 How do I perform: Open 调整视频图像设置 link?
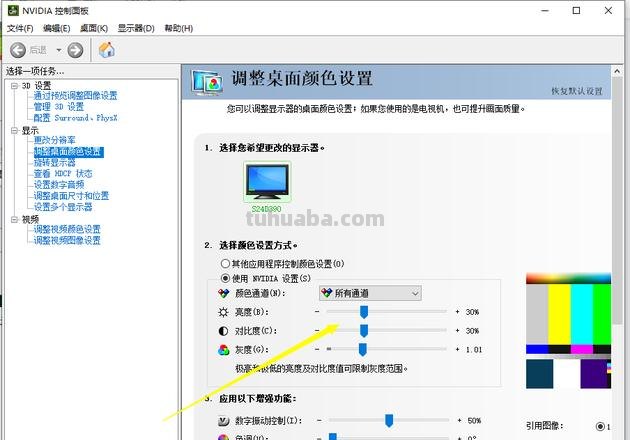coord(67,240)
